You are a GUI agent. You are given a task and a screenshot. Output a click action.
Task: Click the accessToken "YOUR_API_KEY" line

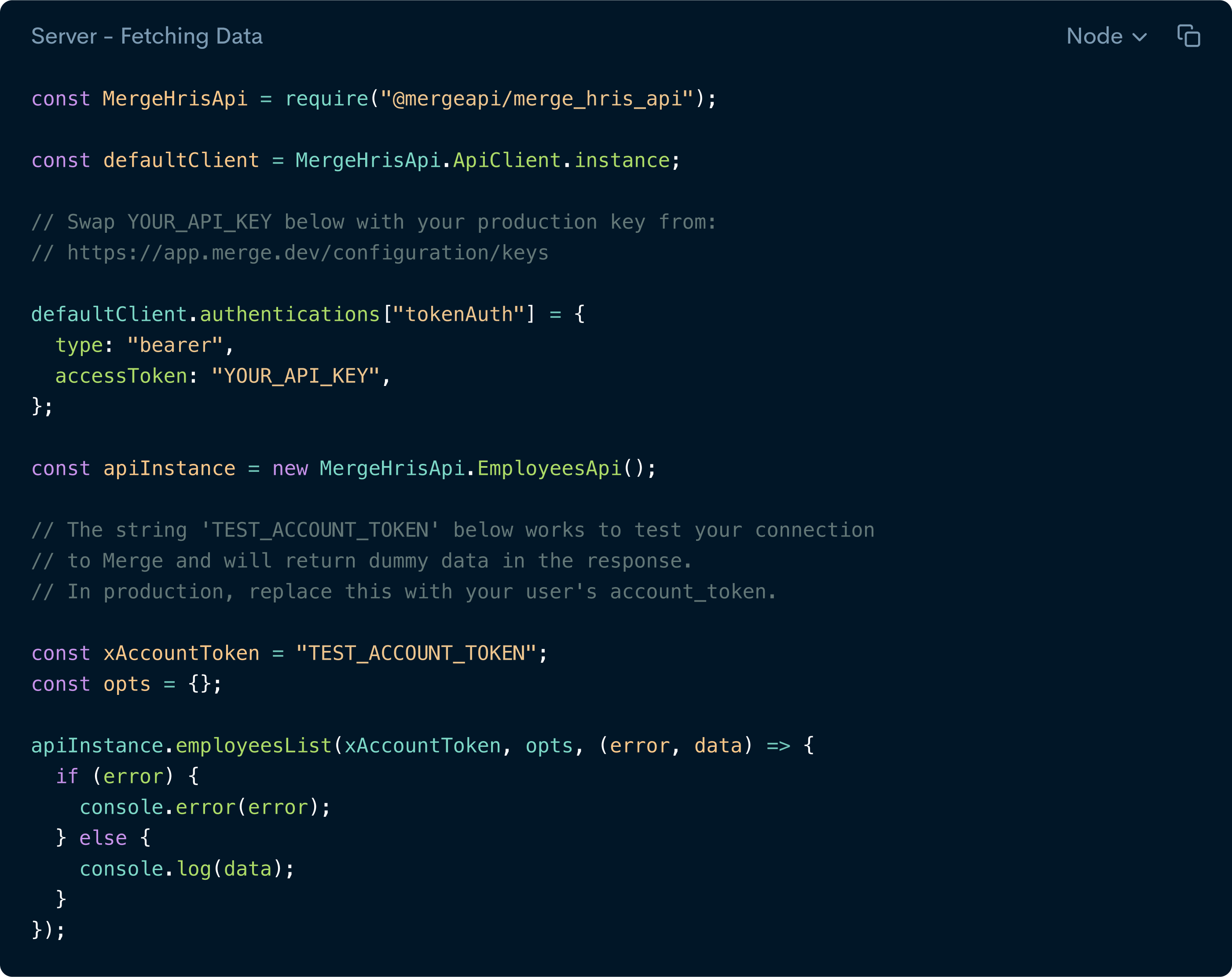point(223,376)
